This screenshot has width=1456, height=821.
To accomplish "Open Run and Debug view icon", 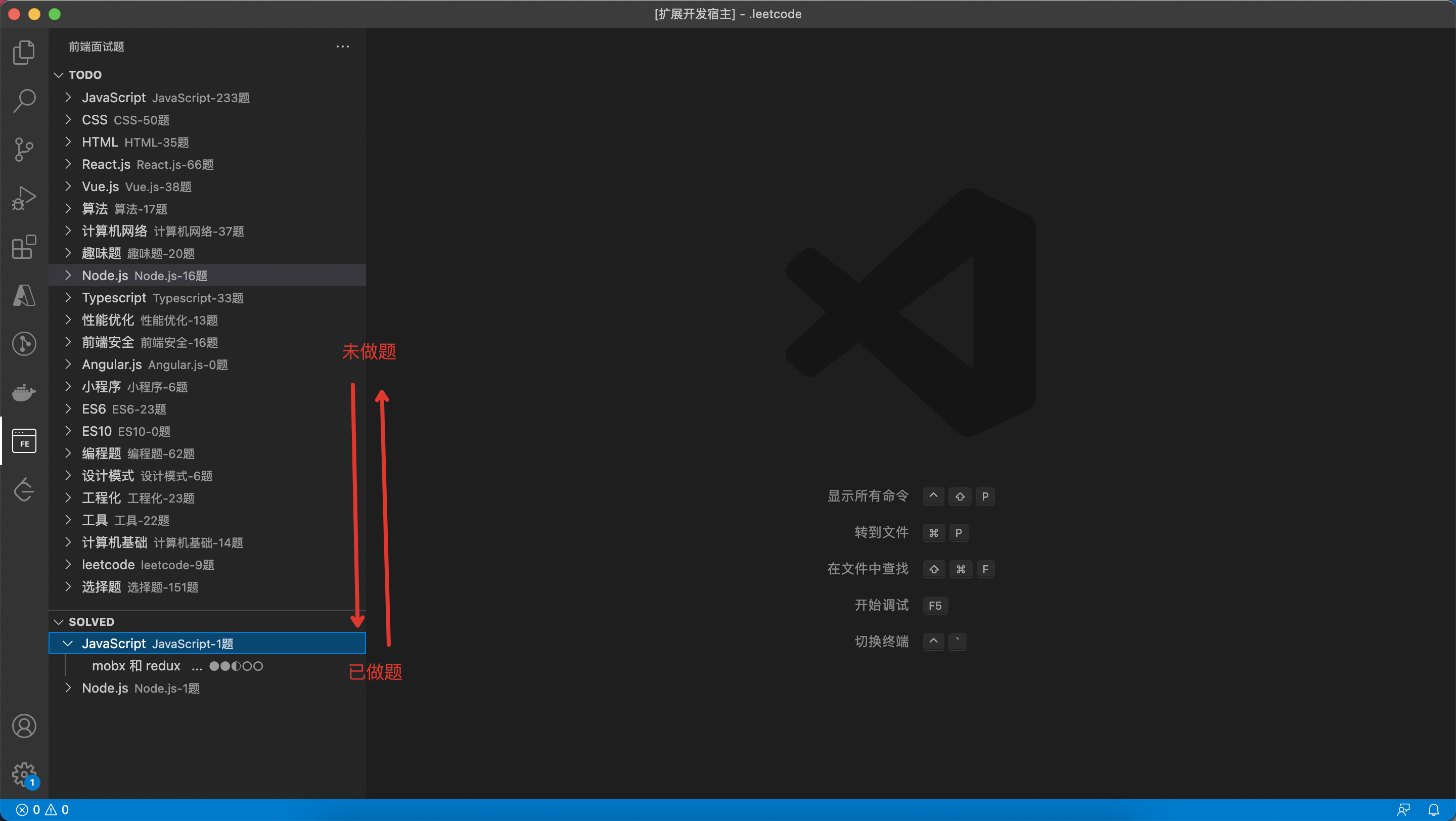I will point(24,198).
